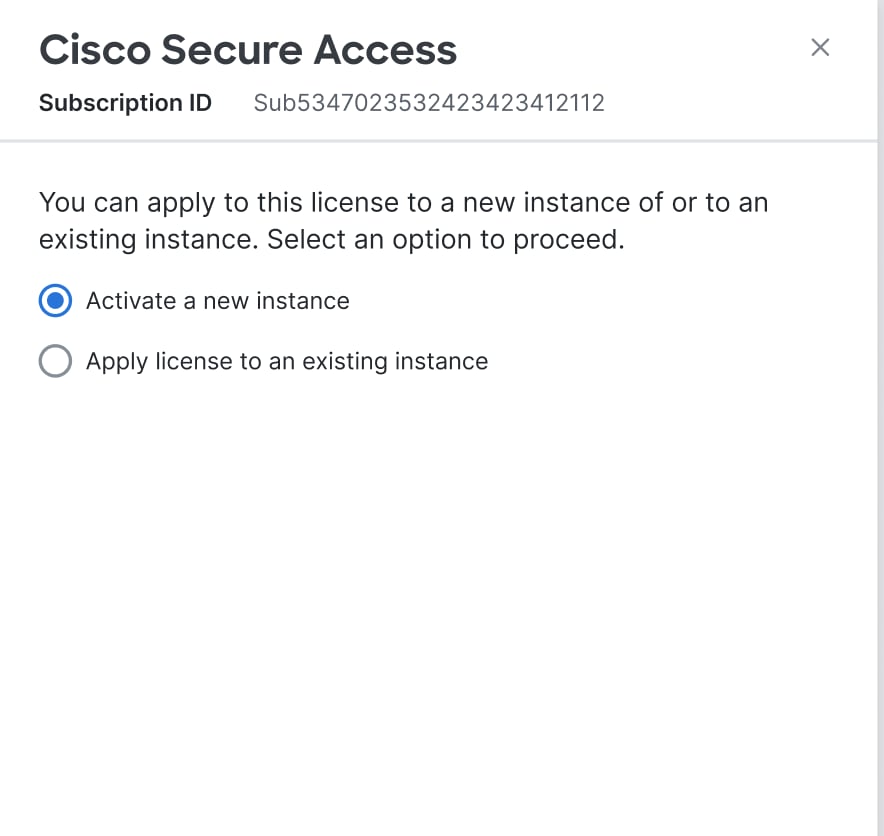The image size is (884, 836).
Task: Click the blank area below the radio options
Action: tap(439, 592)
